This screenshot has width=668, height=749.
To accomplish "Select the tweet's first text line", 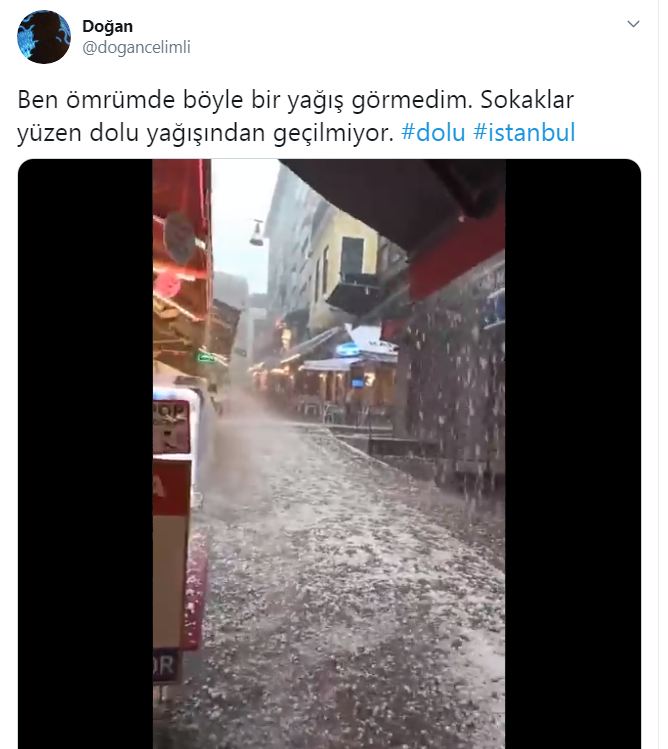I will point(296,100).
